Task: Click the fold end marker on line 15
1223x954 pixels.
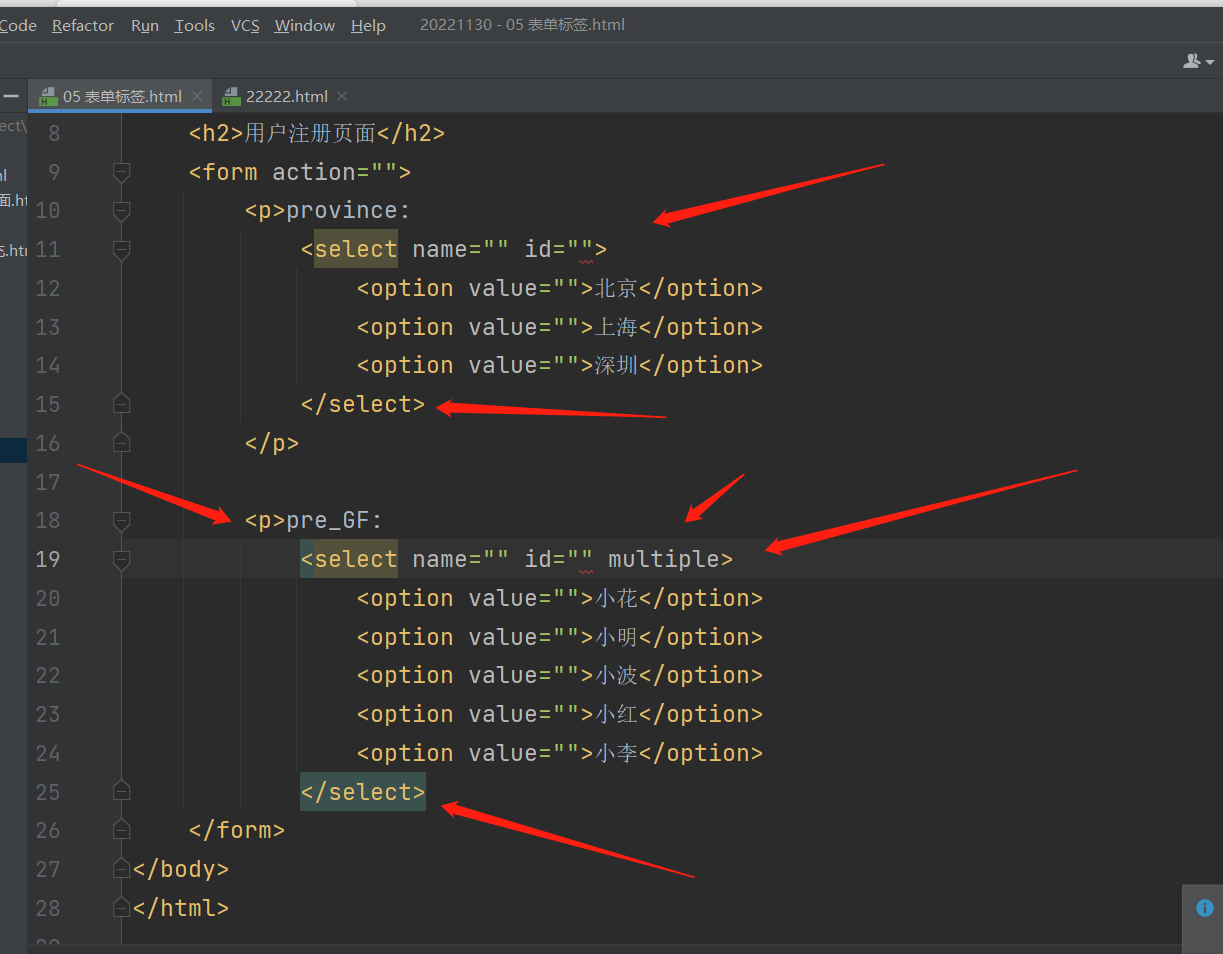Action: pos(121,404)
